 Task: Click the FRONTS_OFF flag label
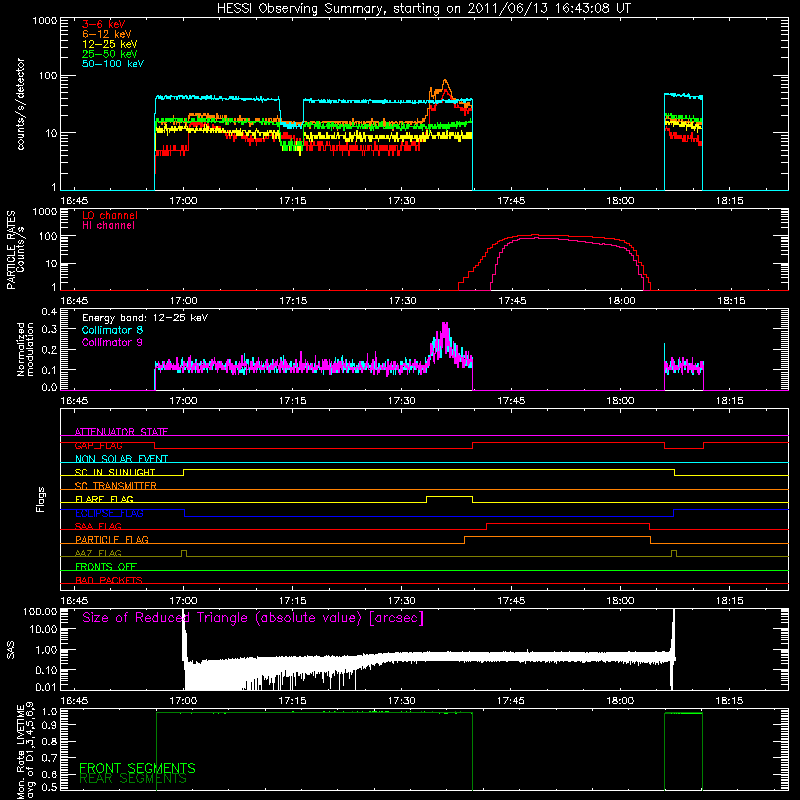(x=106, y=567)
